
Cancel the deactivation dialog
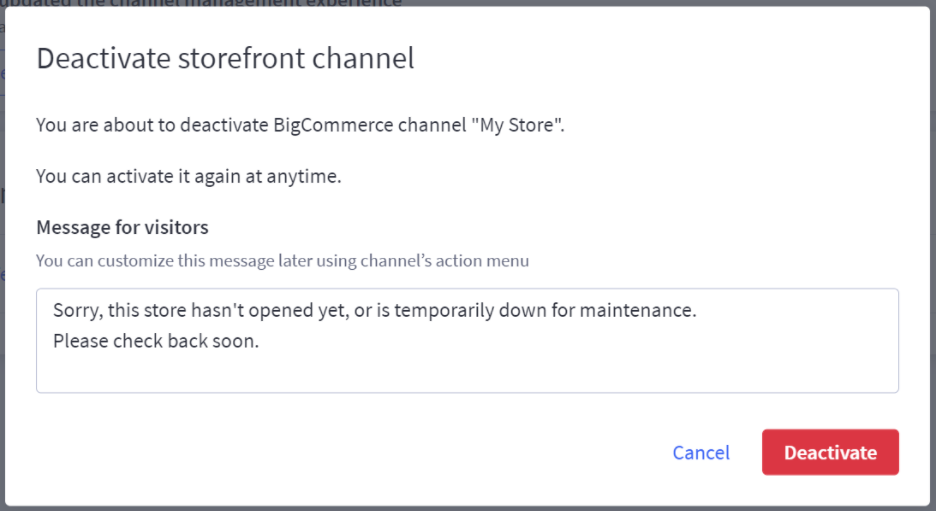point(701,453)
